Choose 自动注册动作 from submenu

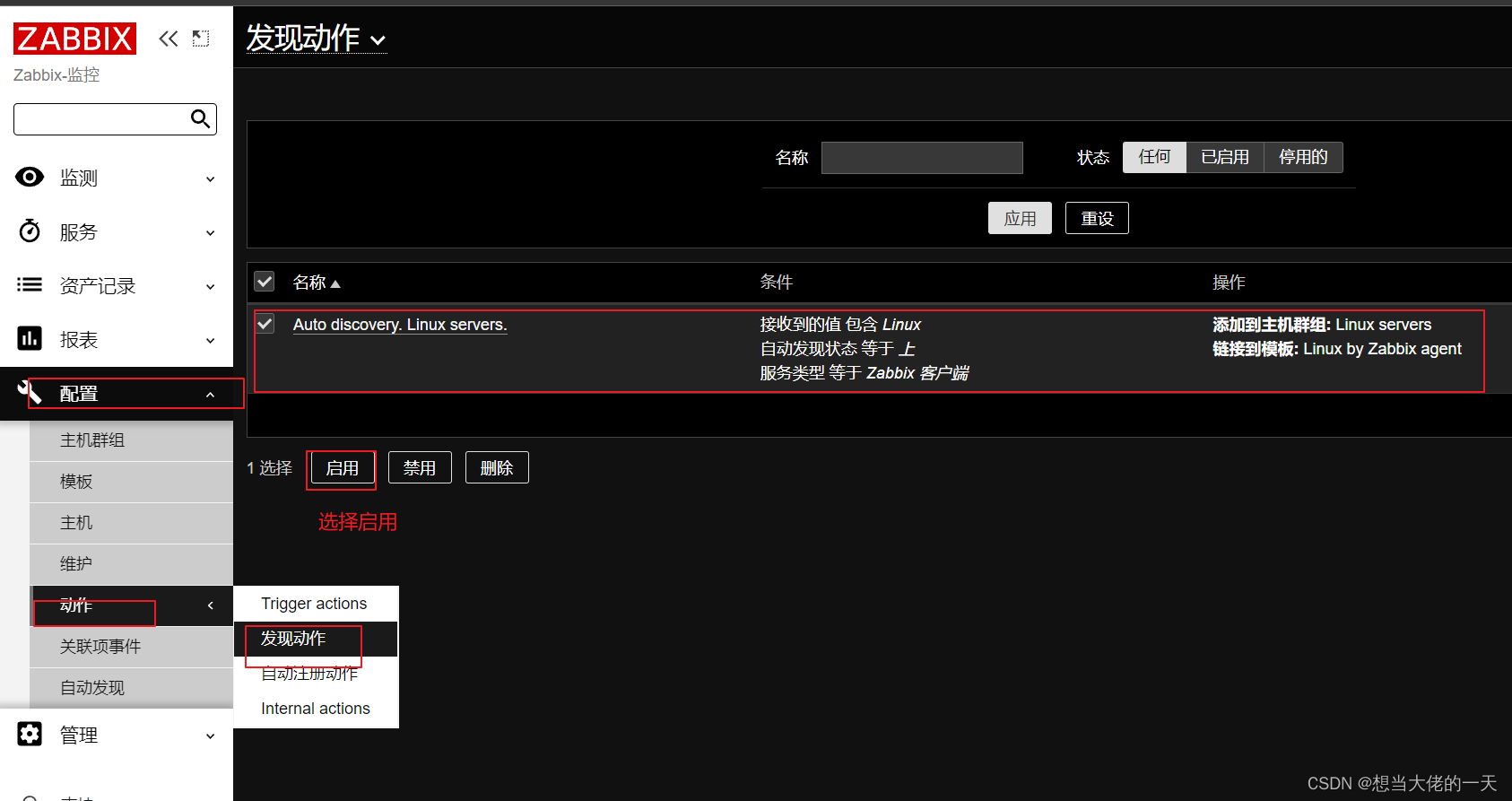coord(316,674)
